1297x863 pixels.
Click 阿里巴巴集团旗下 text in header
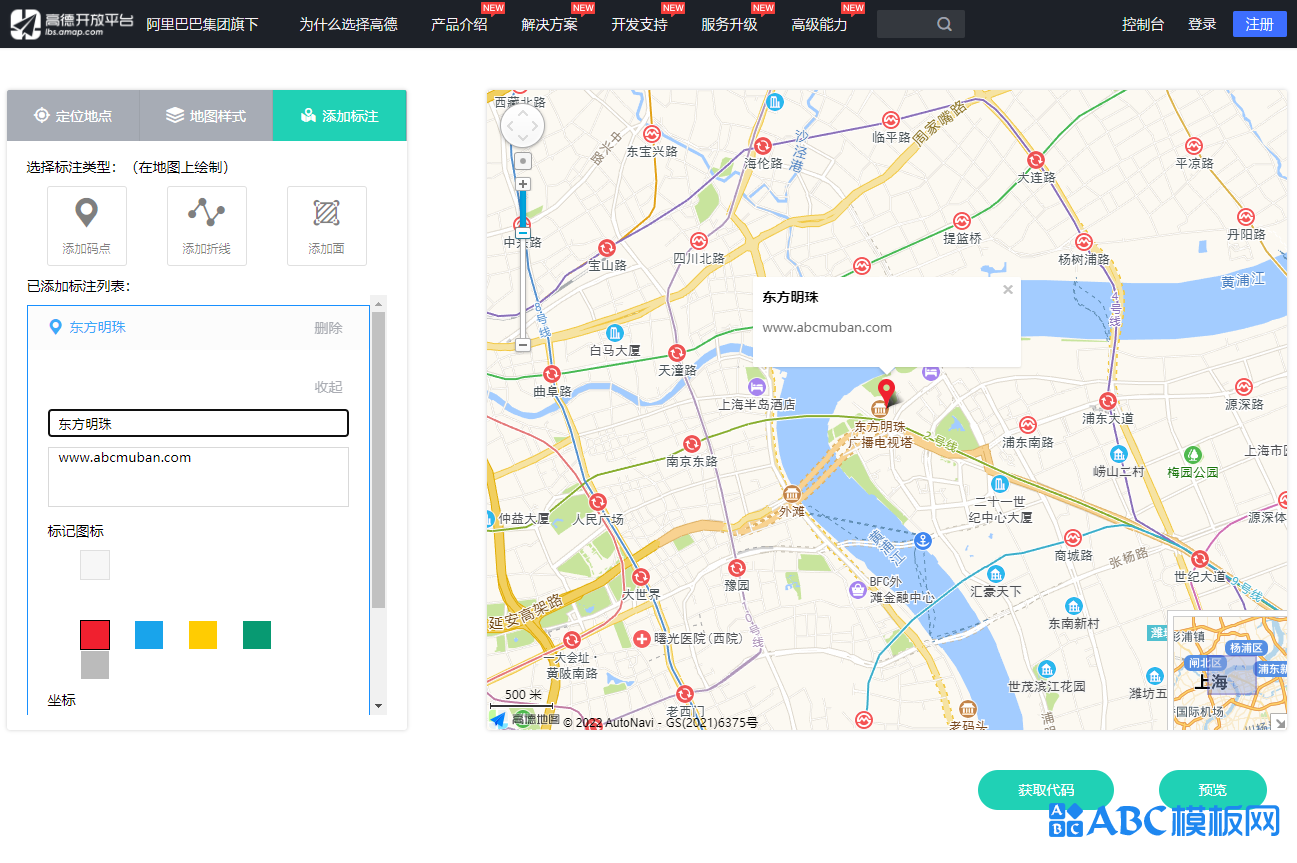coord(202,24)
